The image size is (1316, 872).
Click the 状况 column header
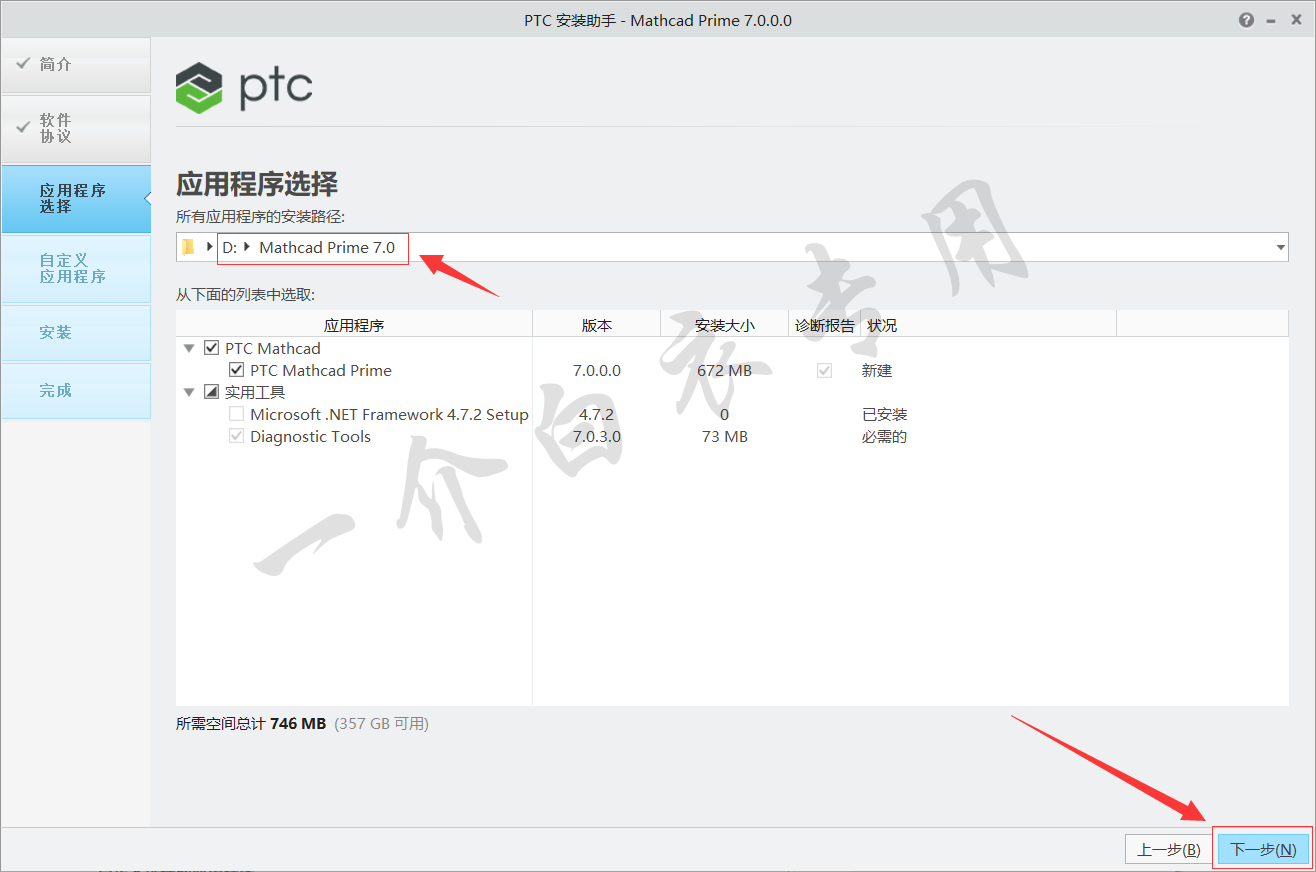988,324
